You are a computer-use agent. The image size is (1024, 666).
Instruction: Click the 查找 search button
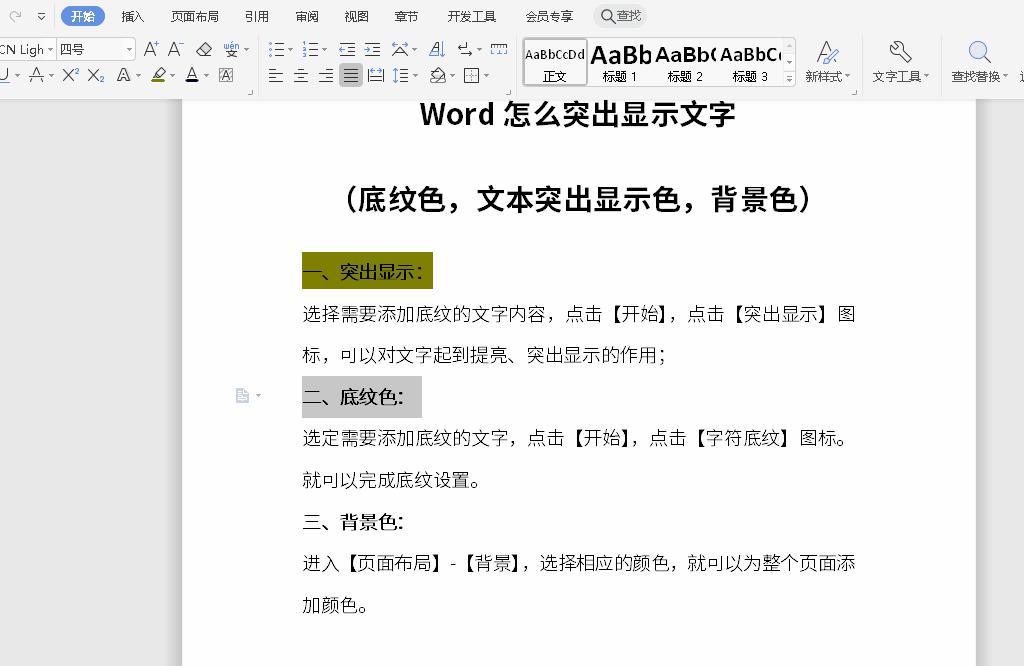coord(620,16)
